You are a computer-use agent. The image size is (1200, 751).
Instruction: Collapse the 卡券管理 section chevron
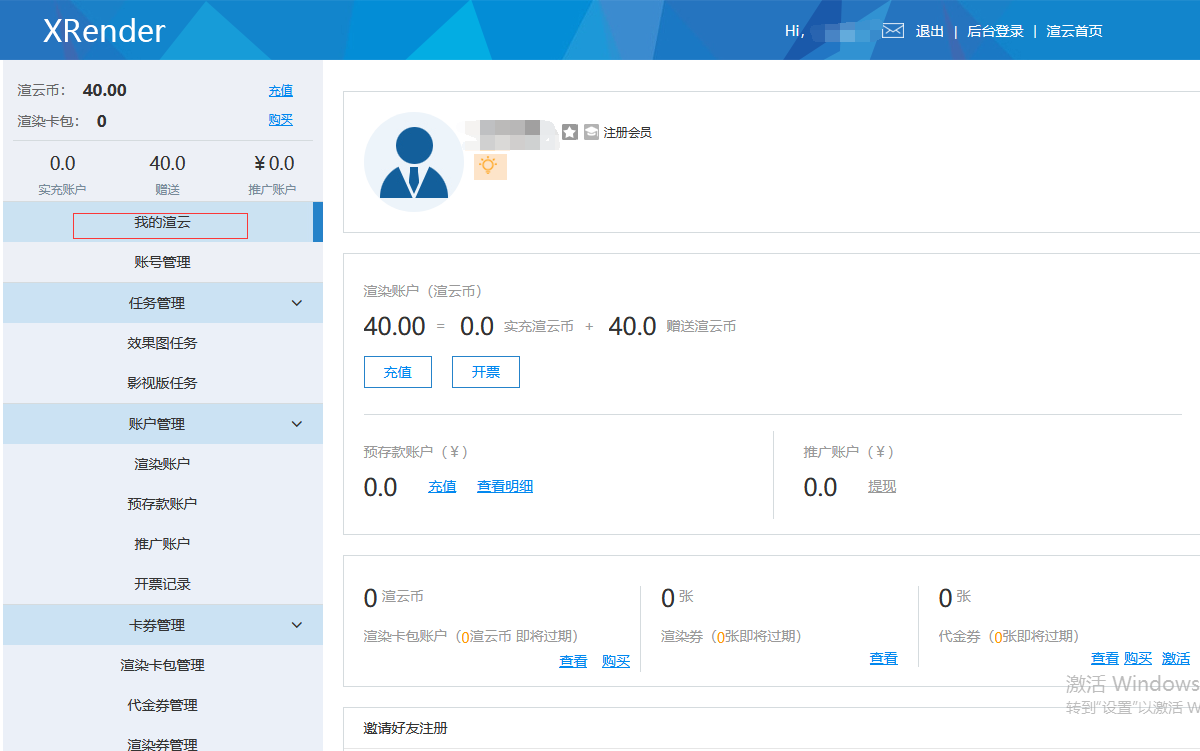pos(296,625)
